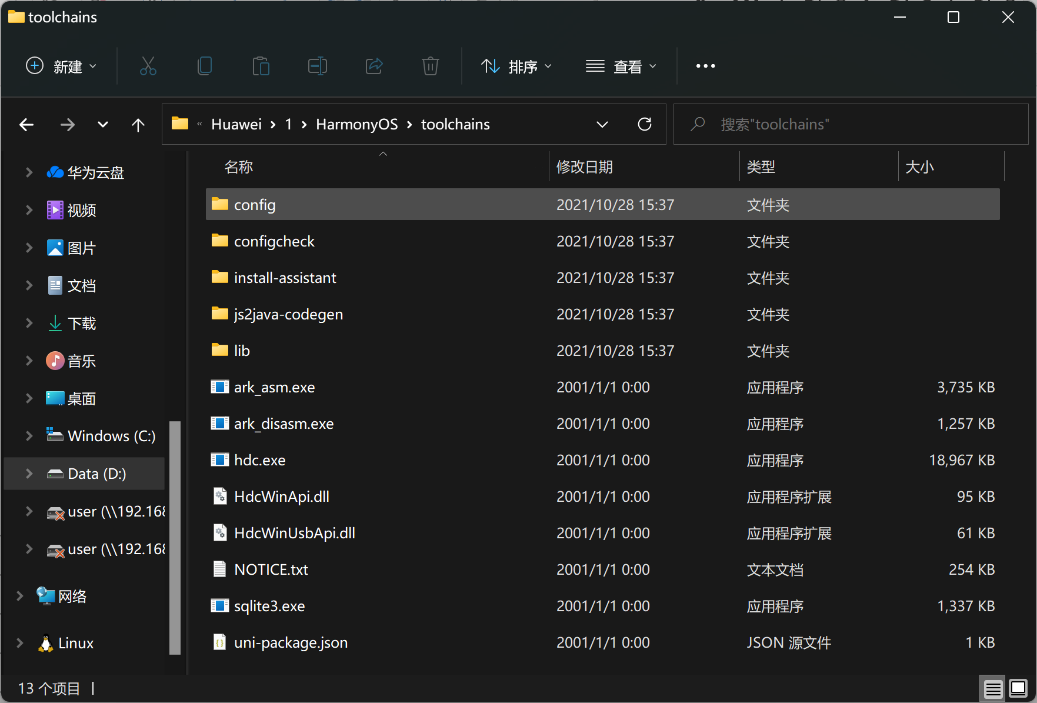Expand the 网络 network node
Viewport: 1037px width, 703px height.
pos(19,596)
